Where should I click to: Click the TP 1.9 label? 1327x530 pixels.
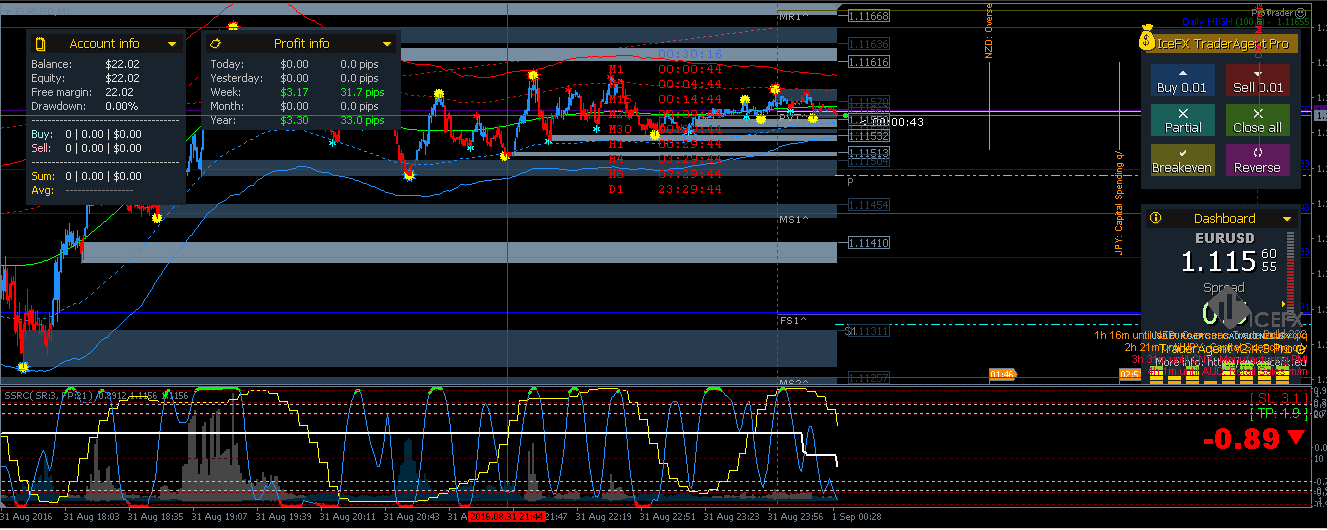(x=1278, y=413)
